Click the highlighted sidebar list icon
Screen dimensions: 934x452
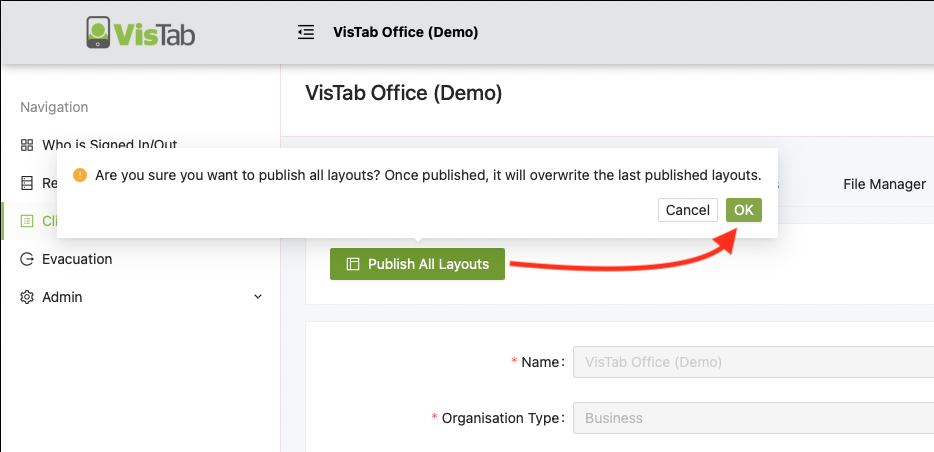click(x=27, y=221)
